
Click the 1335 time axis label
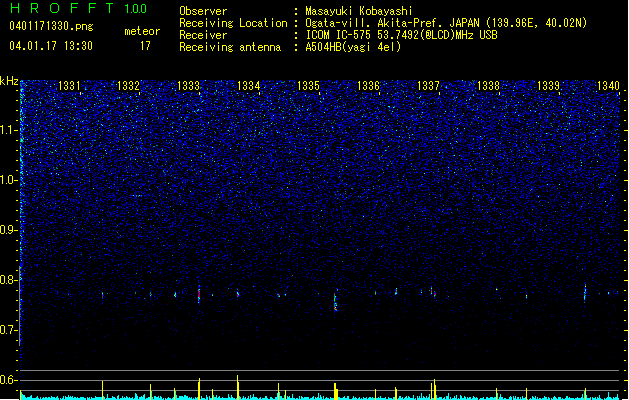pos(308,85)
